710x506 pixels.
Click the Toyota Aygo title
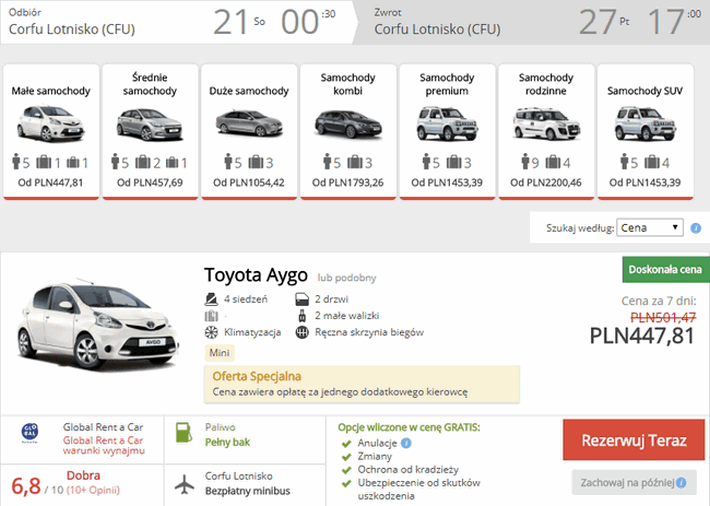click(x=256, y=275)
